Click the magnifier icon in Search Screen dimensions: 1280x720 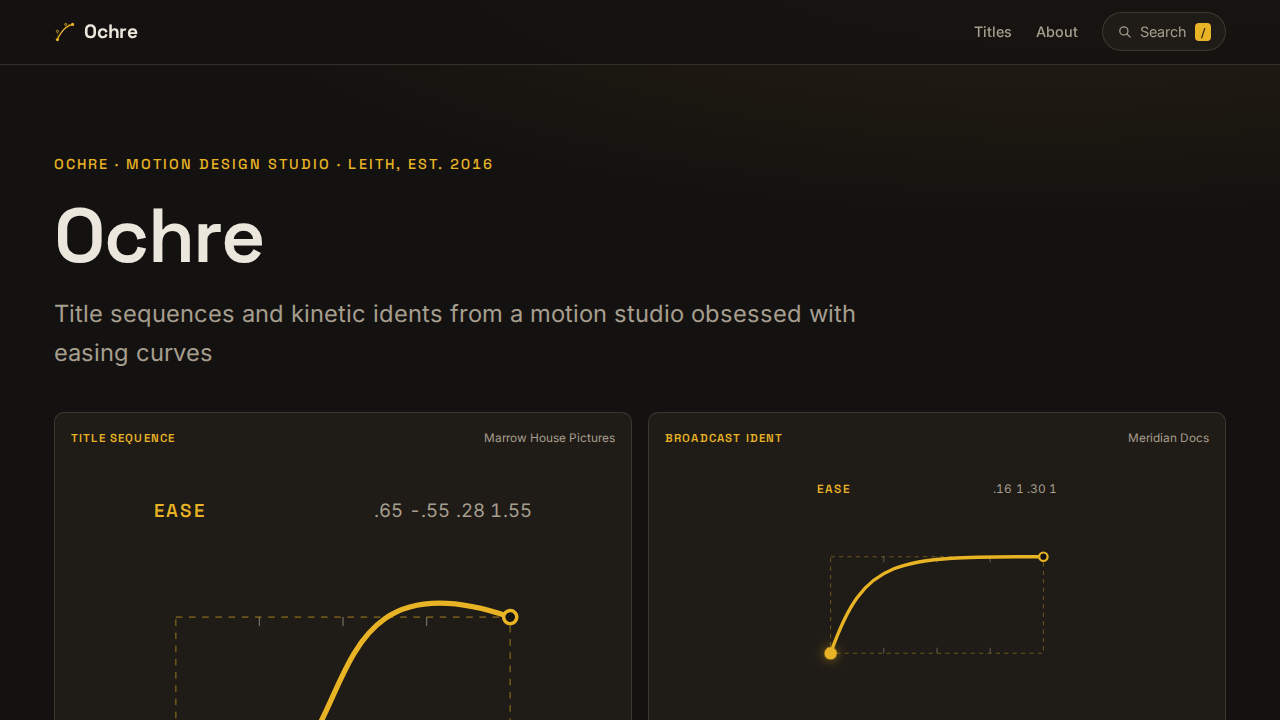click(x=1125, y=32)
